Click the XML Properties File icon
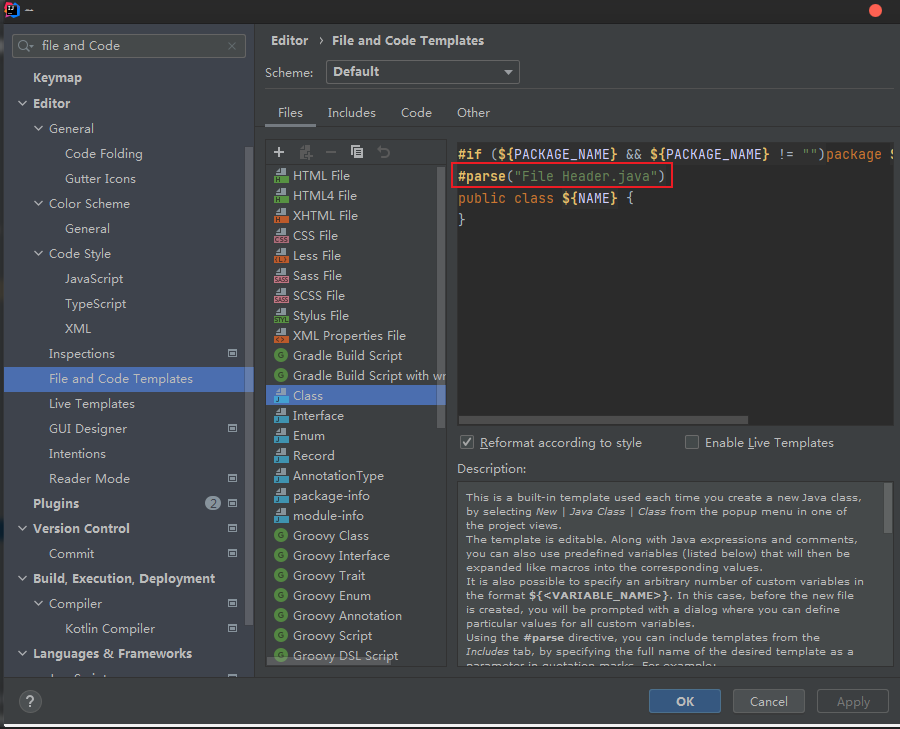 (x=281, y=336)
